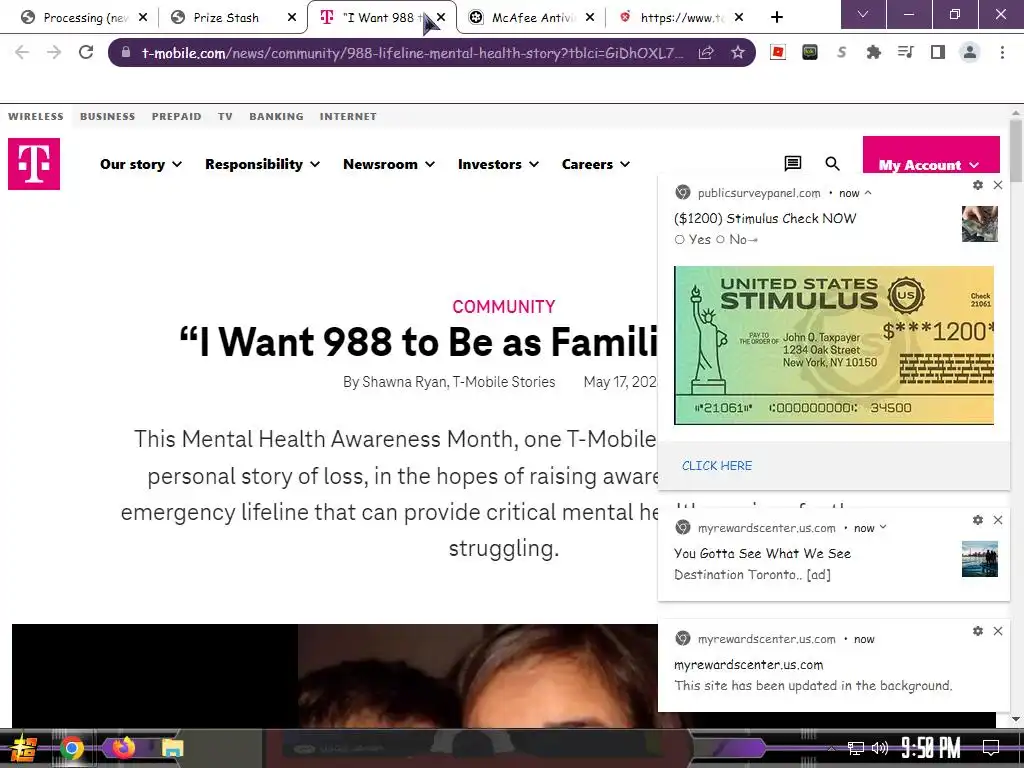Click the dark green extension icon
This screenshot has height=768, width=1024.
[x=810, y=52]
